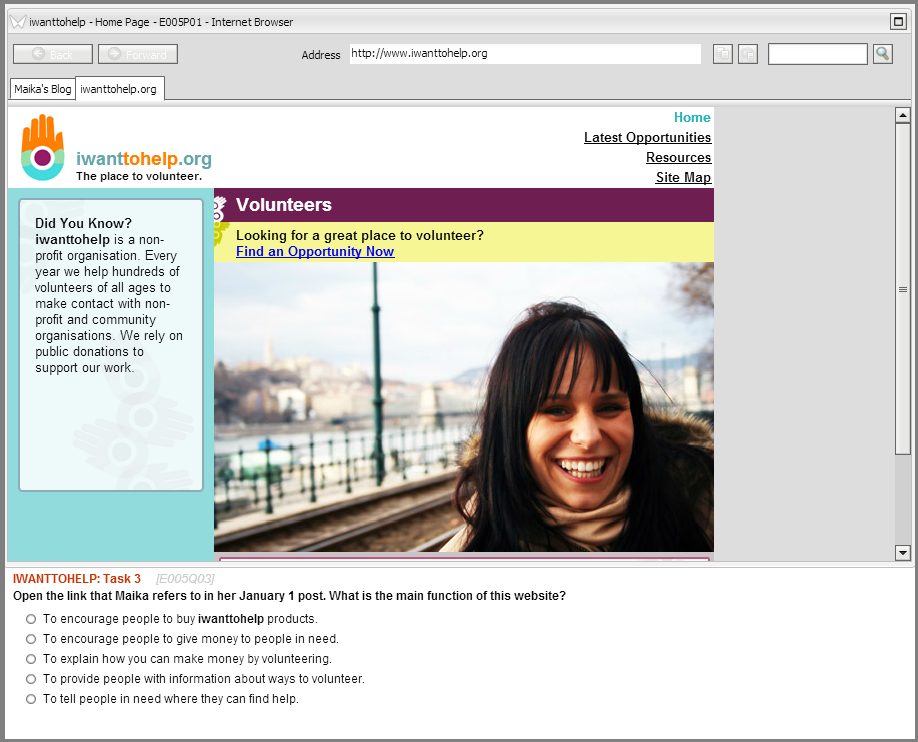The height and width of the screenshot is (742, 918).
Task: Click the maximize window icon in title bar
Action: (x=897, y=21)
